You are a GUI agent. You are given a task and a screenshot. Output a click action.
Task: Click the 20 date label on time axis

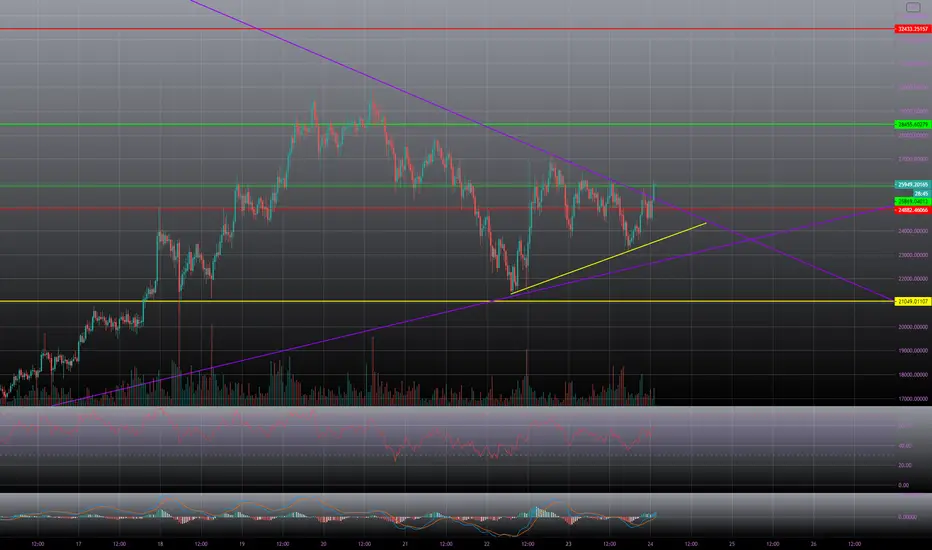click(323, 543)
